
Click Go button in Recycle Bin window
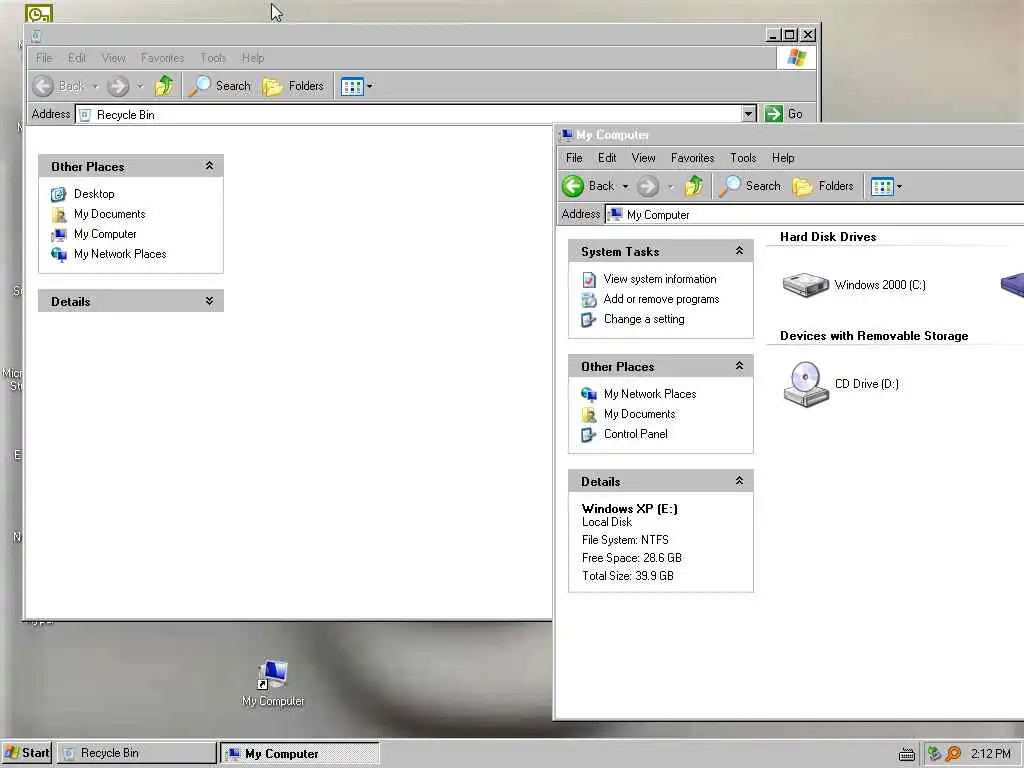tap(784, 114)
